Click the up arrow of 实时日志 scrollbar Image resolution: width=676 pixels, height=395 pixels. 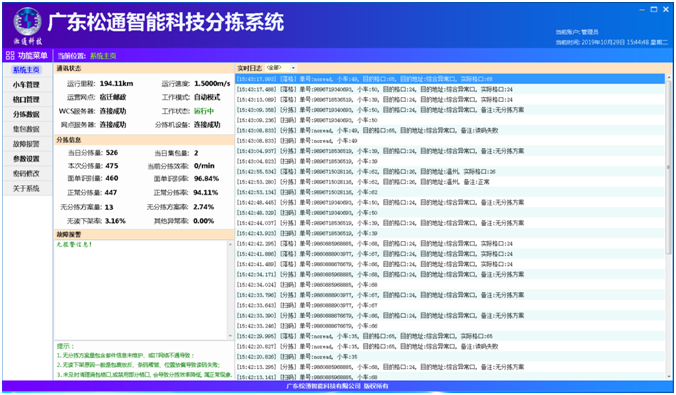[669, 78]
